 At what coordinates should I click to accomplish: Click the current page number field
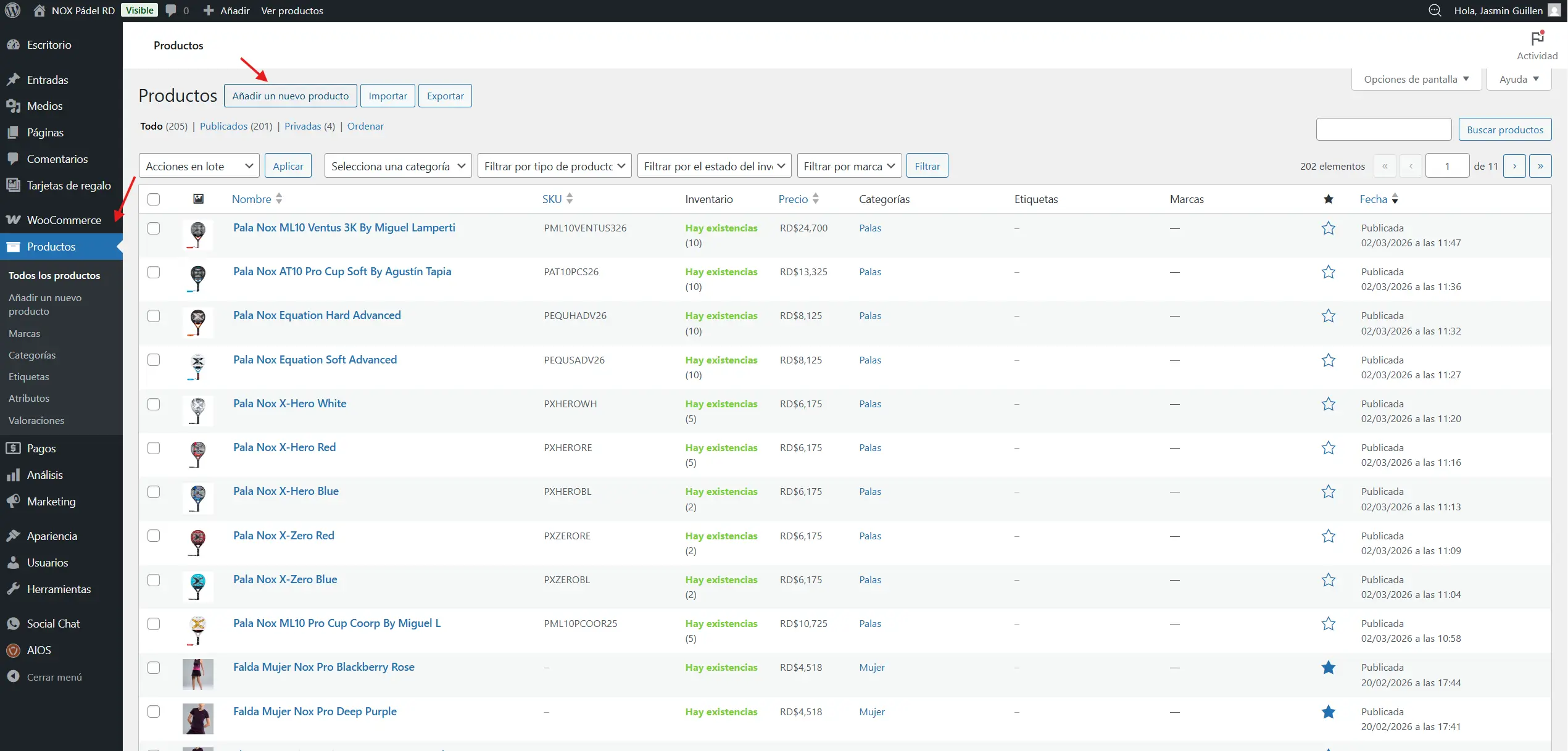1447,166
